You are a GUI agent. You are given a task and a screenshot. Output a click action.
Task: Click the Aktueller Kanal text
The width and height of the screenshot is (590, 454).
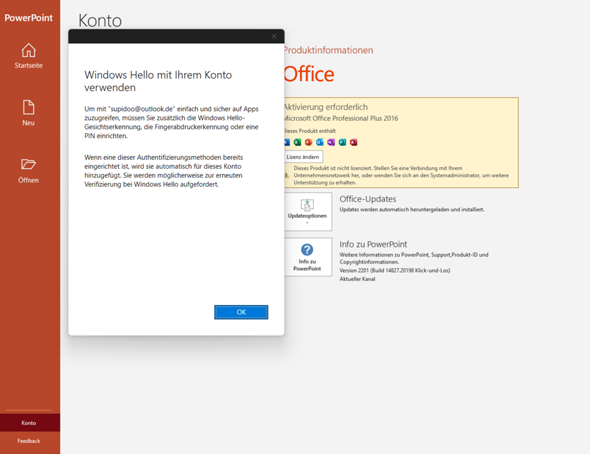[x=357, y=279]
